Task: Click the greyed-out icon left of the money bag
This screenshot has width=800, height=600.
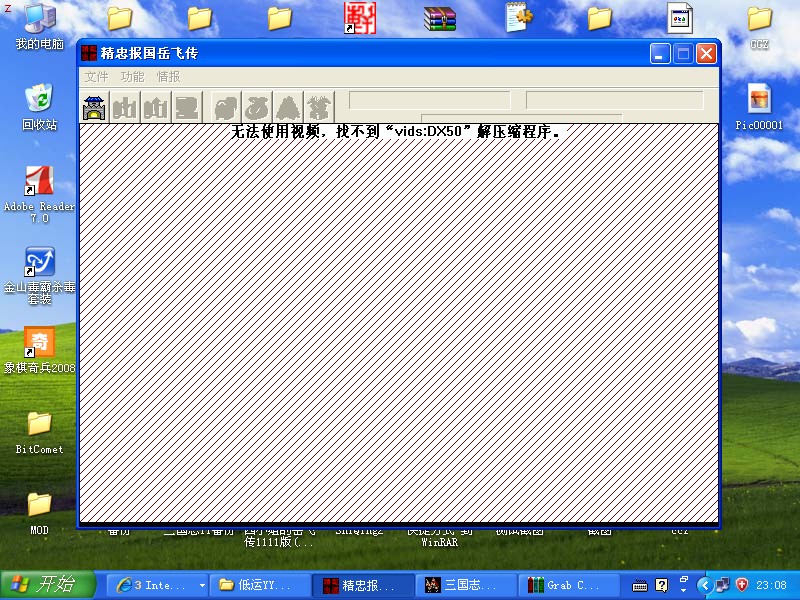Action: click(226, 108)
